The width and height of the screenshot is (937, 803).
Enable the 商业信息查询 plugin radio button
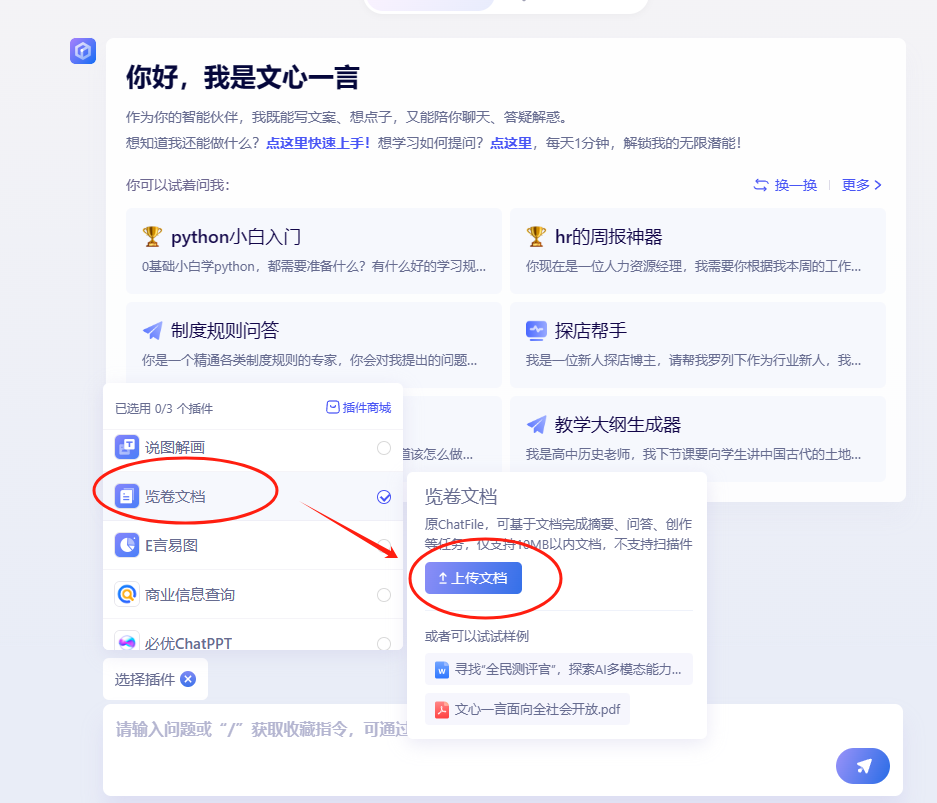tap(384, 595)
